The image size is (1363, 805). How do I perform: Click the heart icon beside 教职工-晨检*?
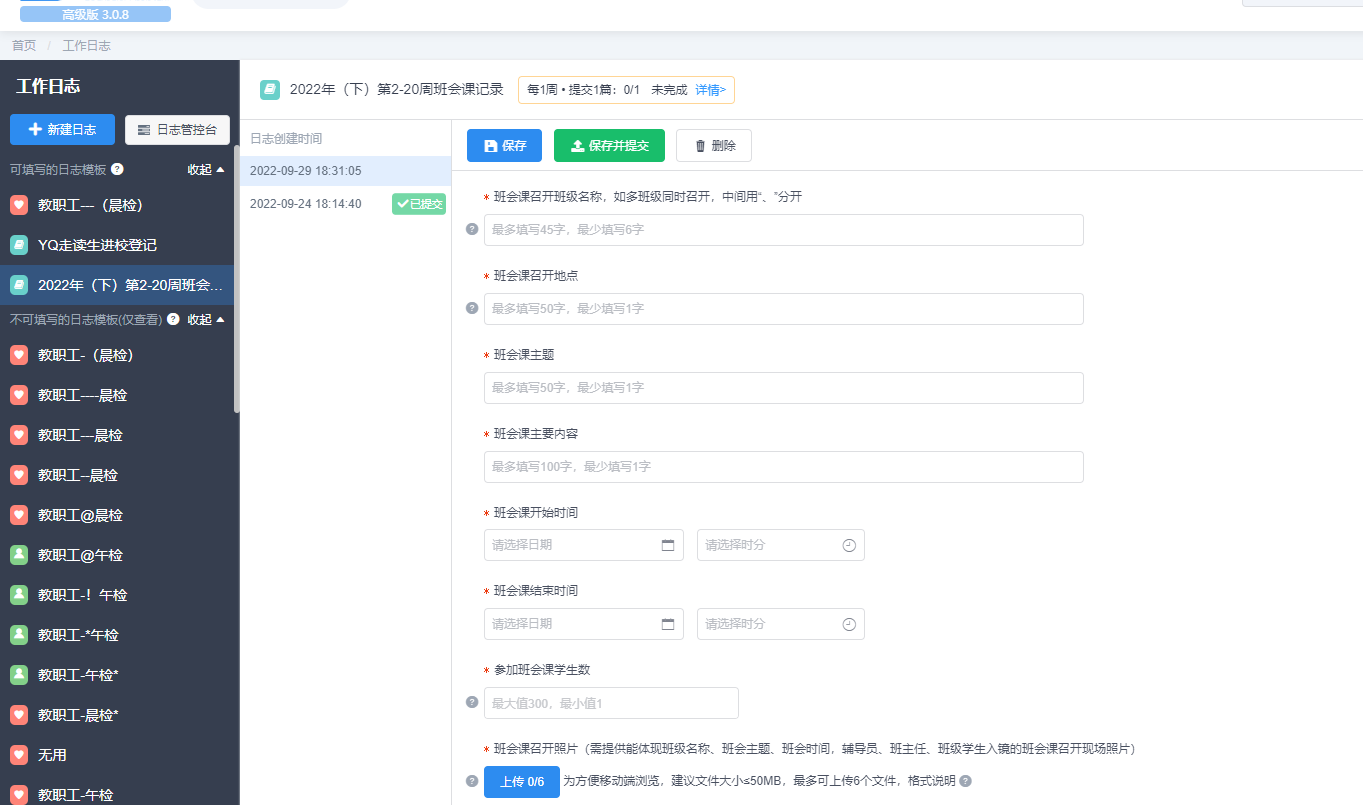click(18, 715)
